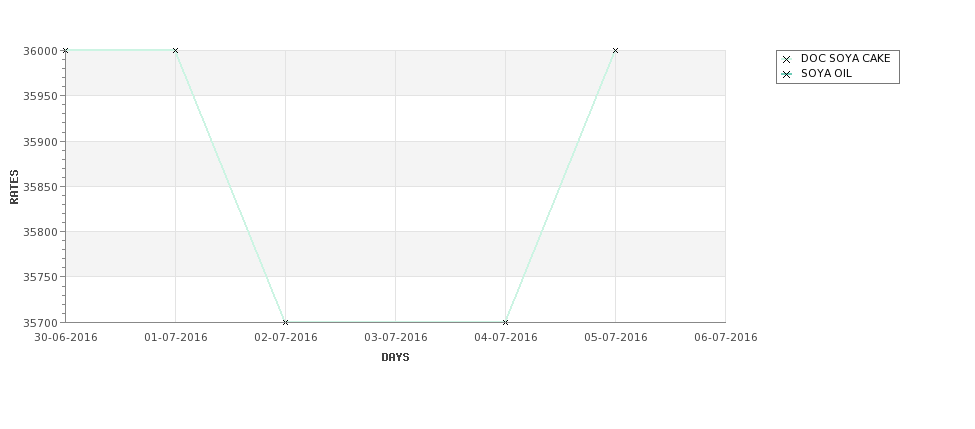Click the SOYA OIL legend marker
The image size is (975, 429).
[x=787, y=74]
